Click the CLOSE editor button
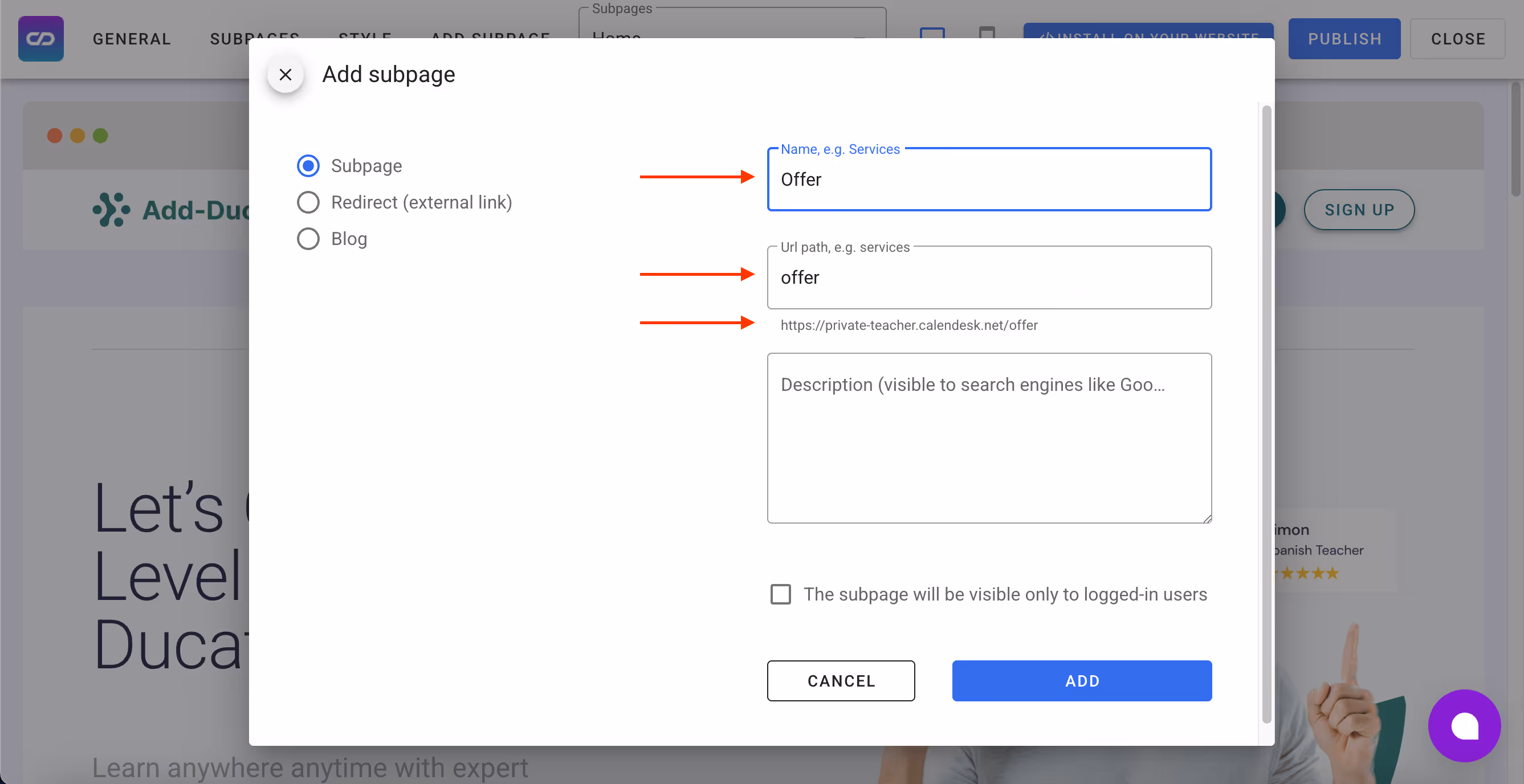Viewport: 1524px width, 784px height. (x=1457, y=39)
